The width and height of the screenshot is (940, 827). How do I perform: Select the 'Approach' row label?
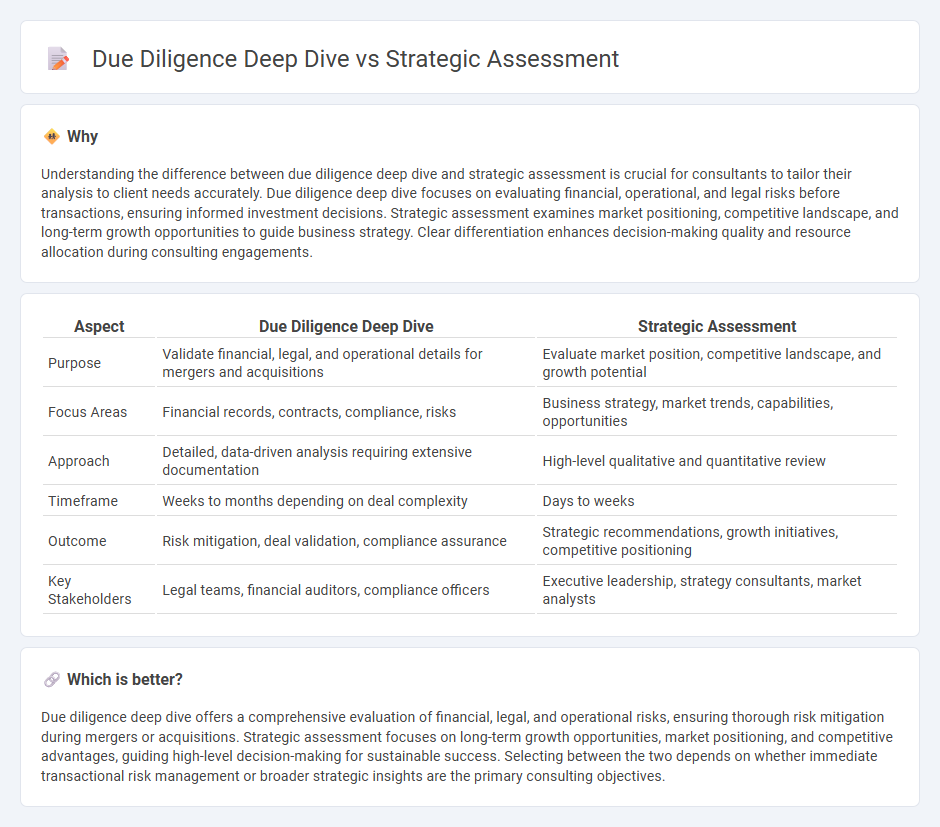click(x=79, y=461)
